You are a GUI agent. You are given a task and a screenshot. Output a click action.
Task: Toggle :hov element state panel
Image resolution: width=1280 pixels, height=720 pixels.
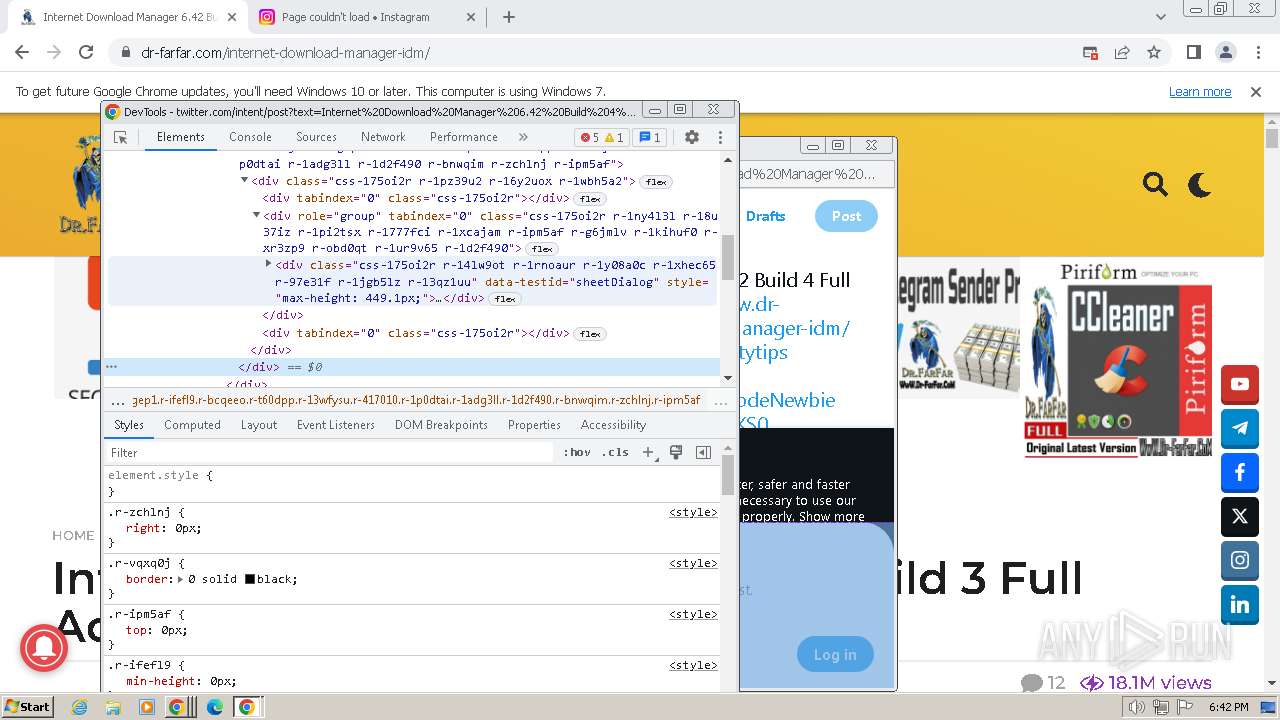(577, 453)
